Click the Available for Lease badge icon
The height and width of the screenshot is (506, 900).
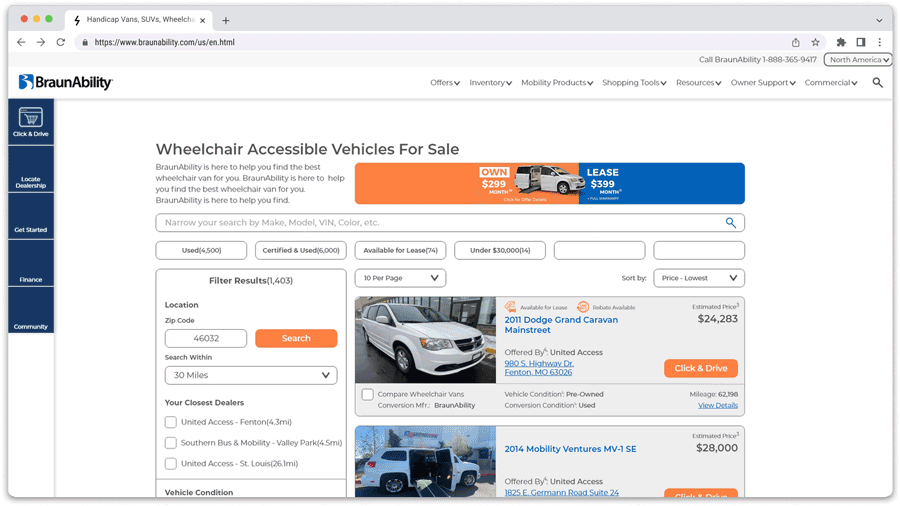click(510, 307)
